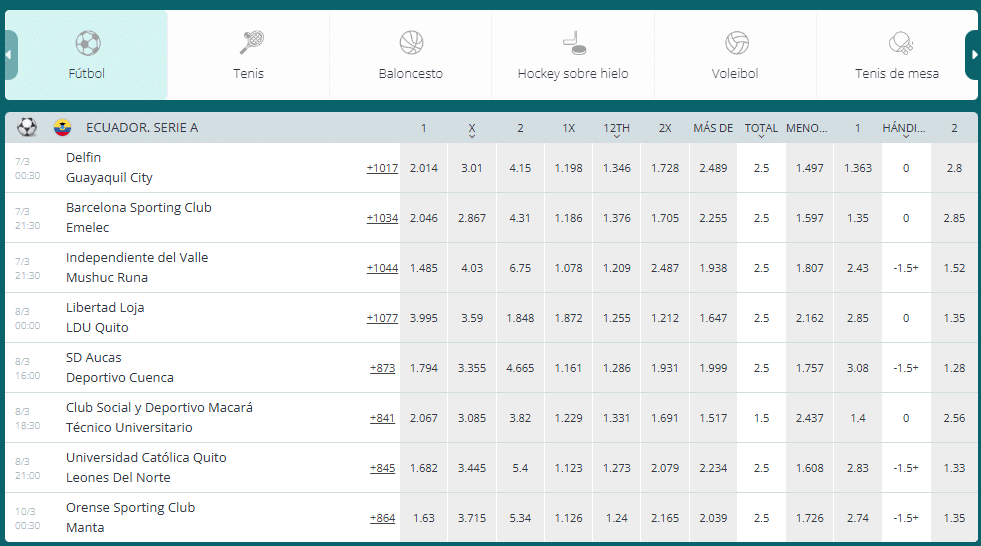
Task: Select the Fútbol sport tab
Action: tap(87, 55)
